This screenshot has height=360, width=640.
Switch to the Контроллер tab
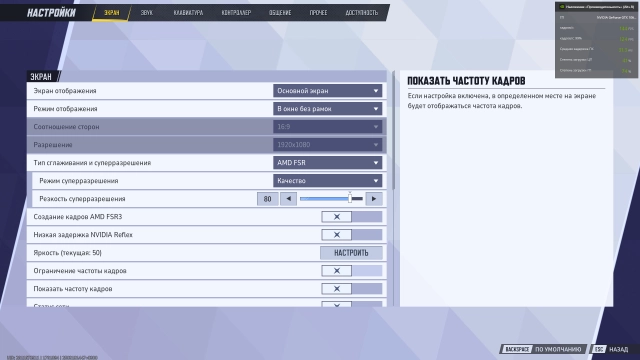[x=236, y=13]
